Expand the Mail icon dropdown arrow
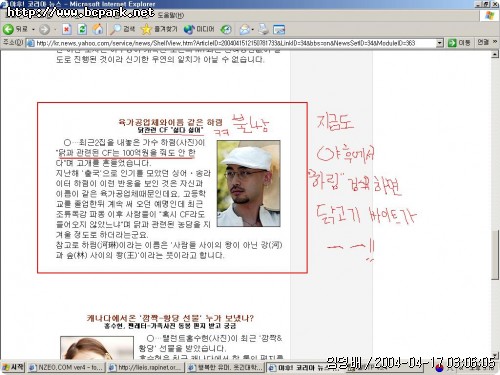The image size is (500, 375). (253, 30)
